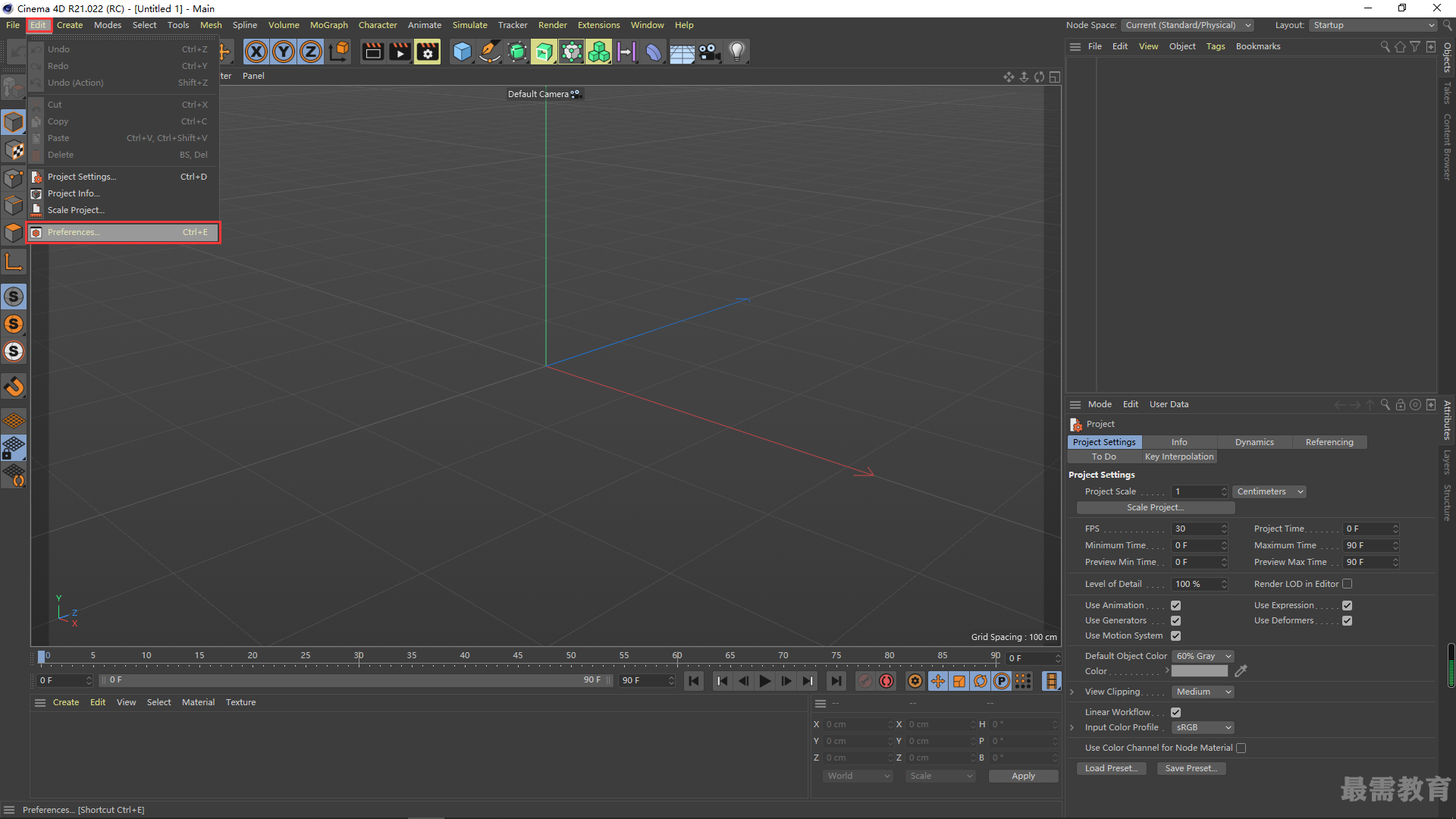Click the preview range 0 F slider bar
Image resolution: width=1456 pixels, height=819 pixels.
click(356, 680)
